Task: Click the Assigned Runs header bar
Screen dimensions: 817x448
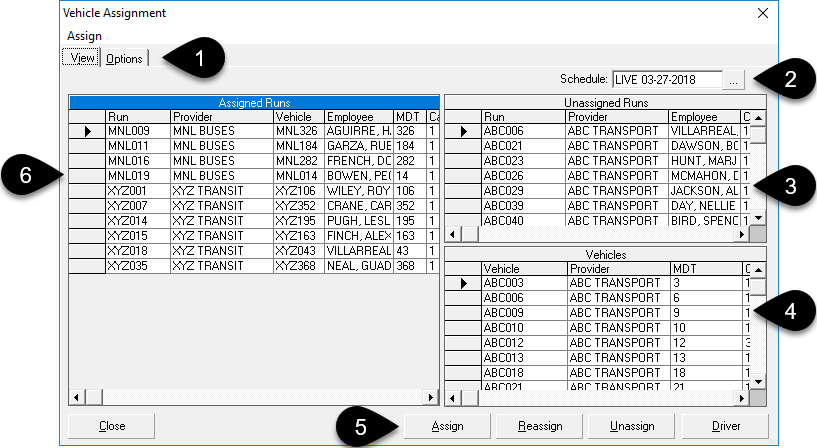Action: [x=254, y=103]
